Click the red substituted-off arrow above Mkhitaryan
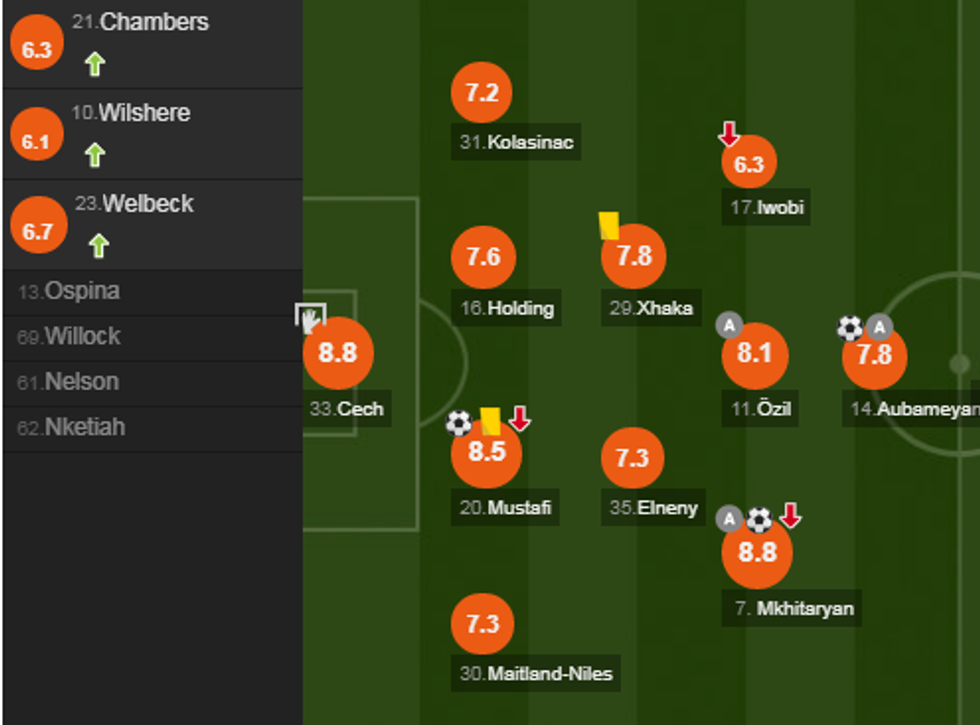The image size is (980, 725). click(x=790, y=516)
